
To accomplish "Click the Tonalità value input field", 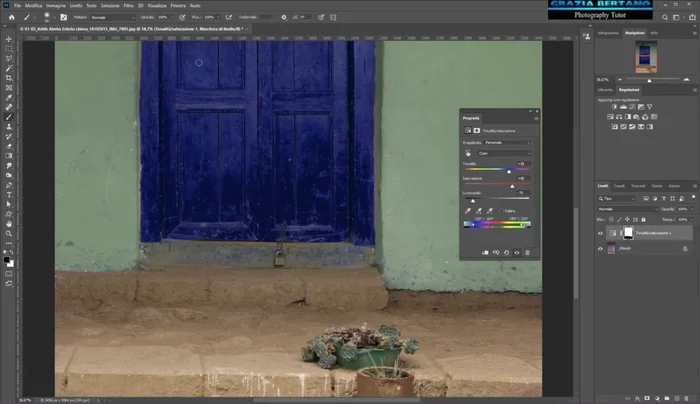I will (522, 163).
